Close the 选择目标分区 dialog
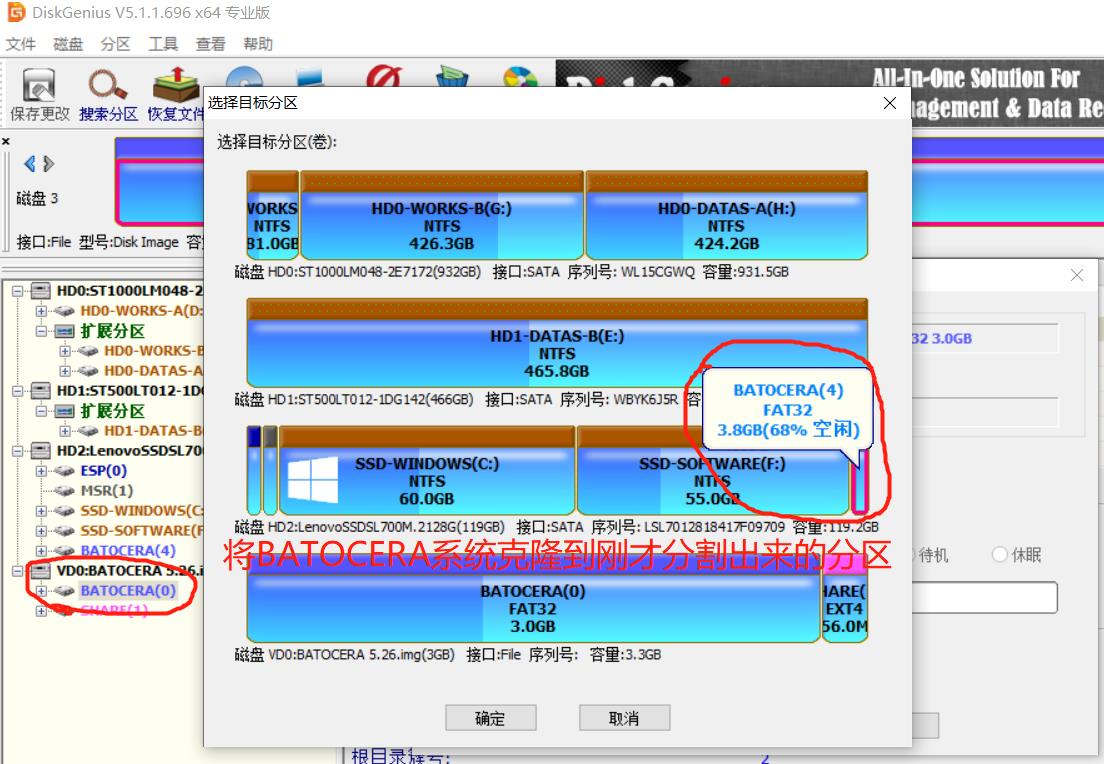Viewport: 1104px width, 764px height. [x=890, y=104]
